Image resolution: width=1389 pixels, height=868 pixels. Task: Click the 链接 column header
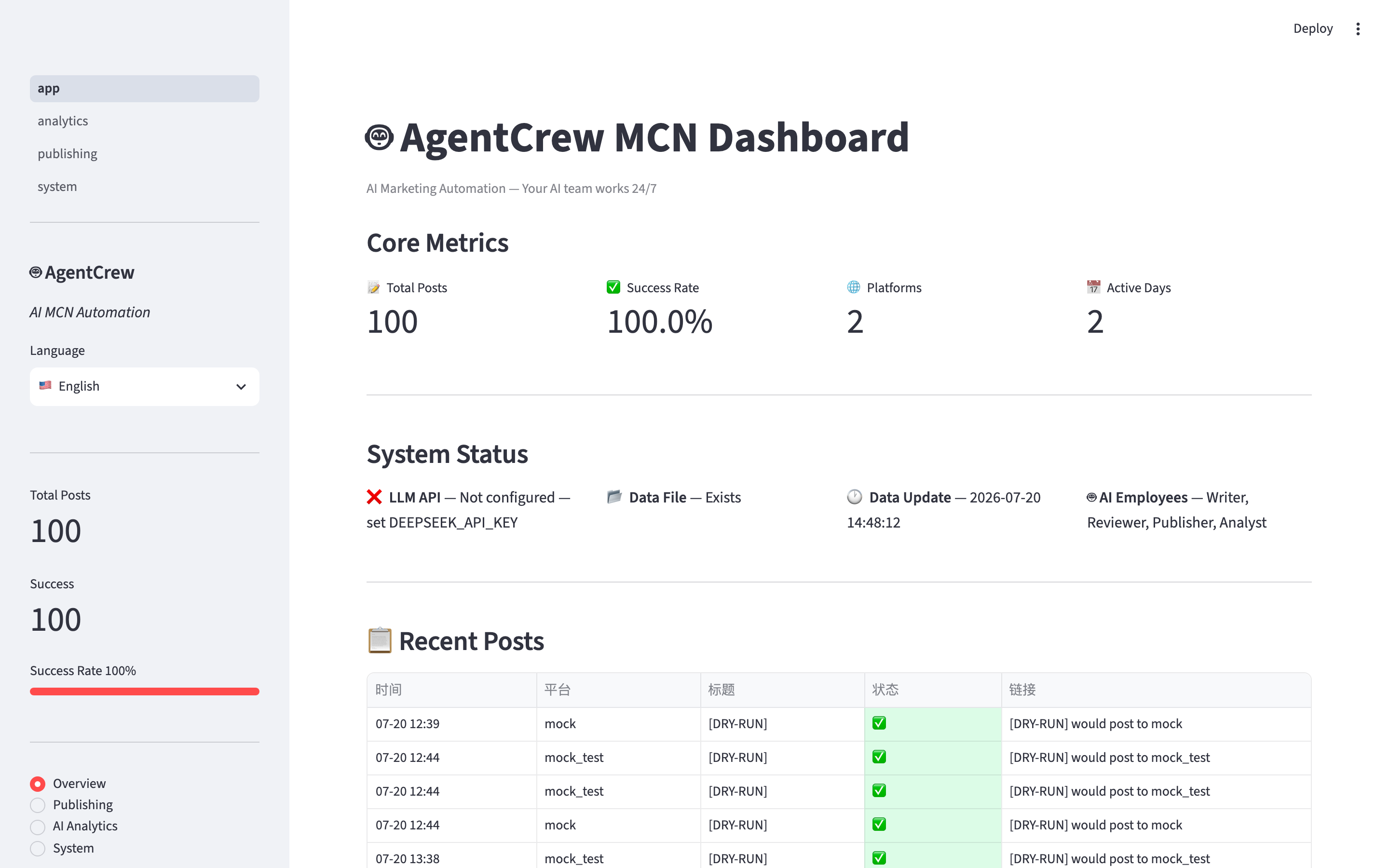(x=1156, y=690)
